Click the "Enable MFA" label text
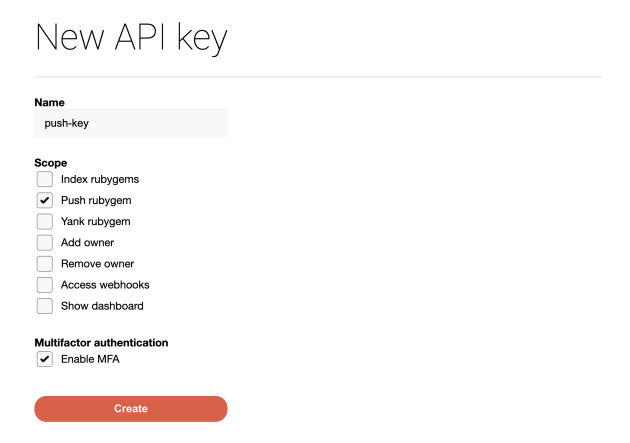This screenshot has width=630, height=443. pos(90,359)
